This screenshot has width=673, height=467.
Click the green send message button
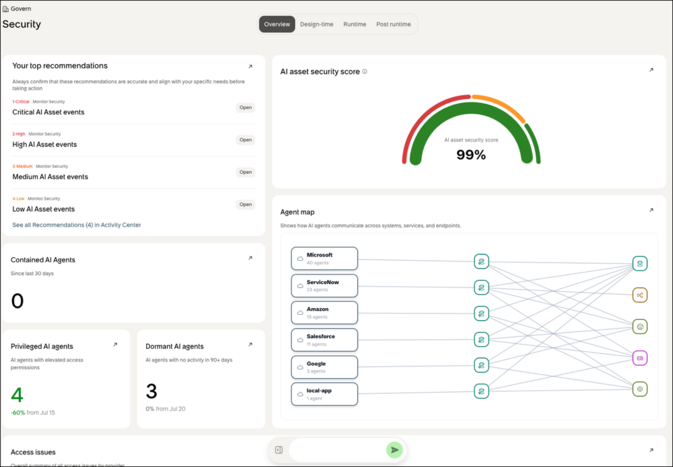click(394, 450)
